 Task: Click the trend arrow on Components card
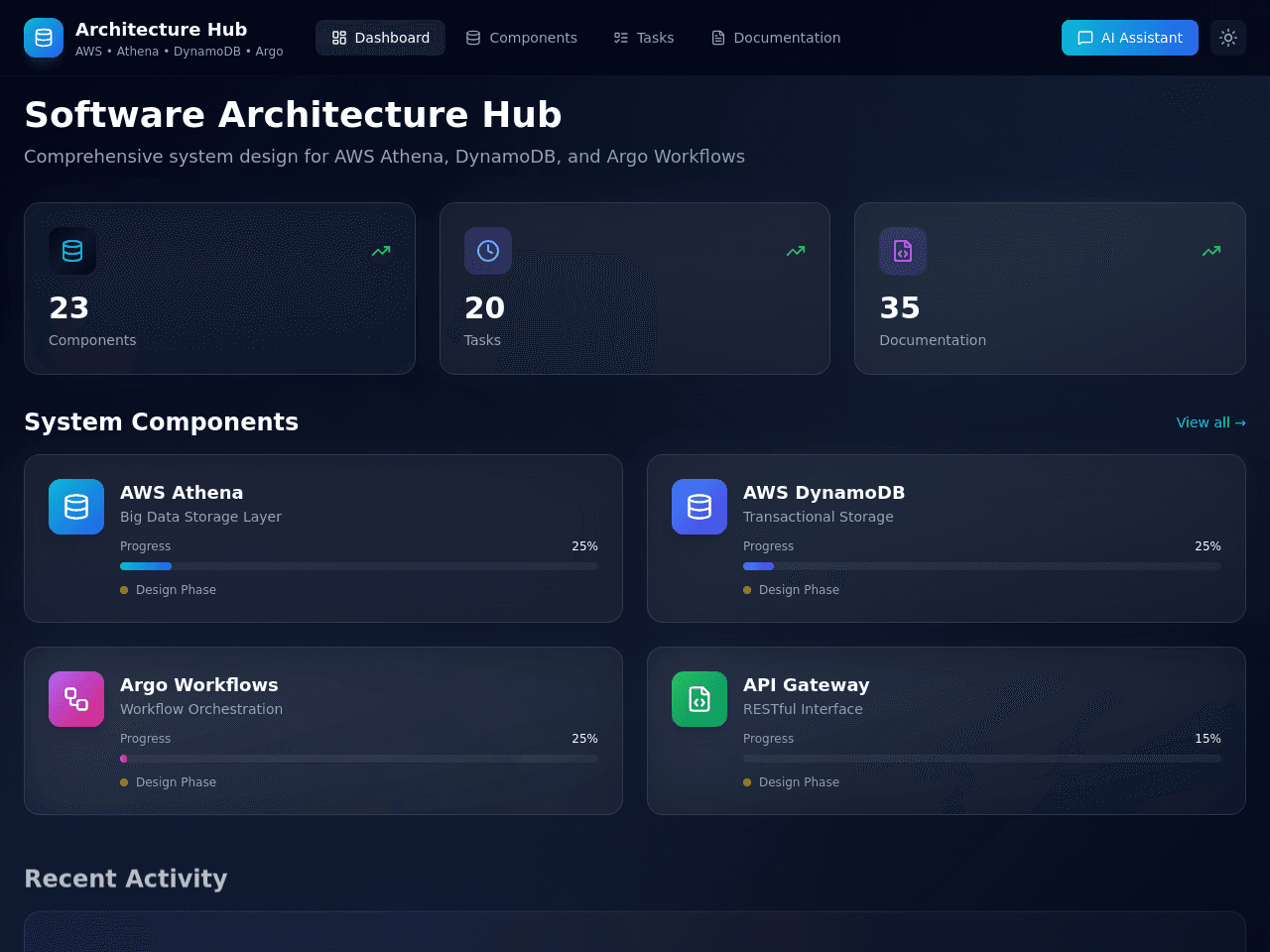[381, 251]
